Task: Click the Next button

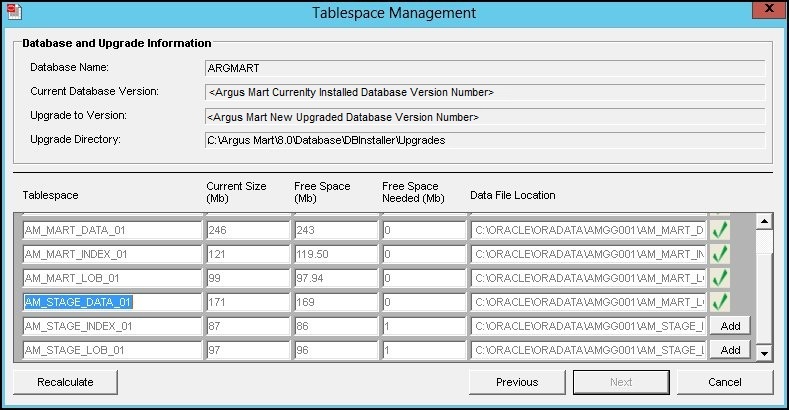Action: (x=621, y=382)
